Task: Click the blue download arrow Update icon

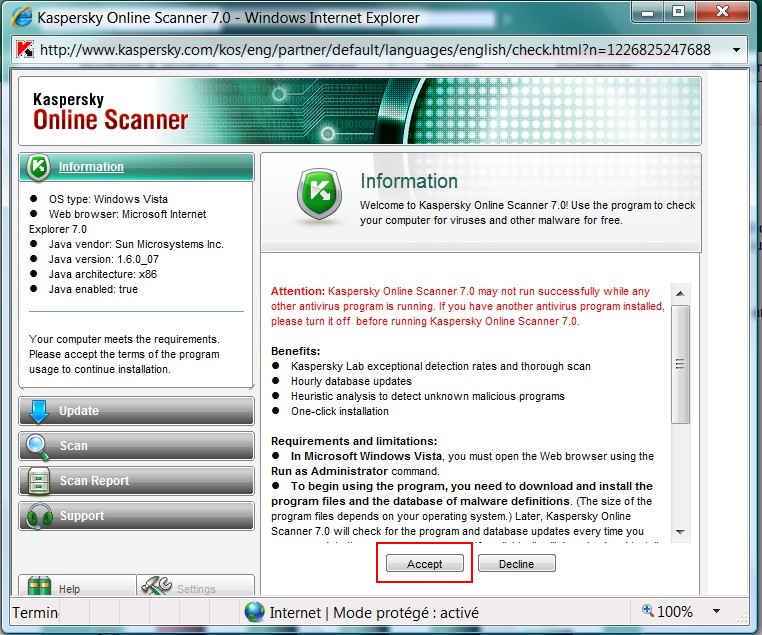Action: (38, 412)
